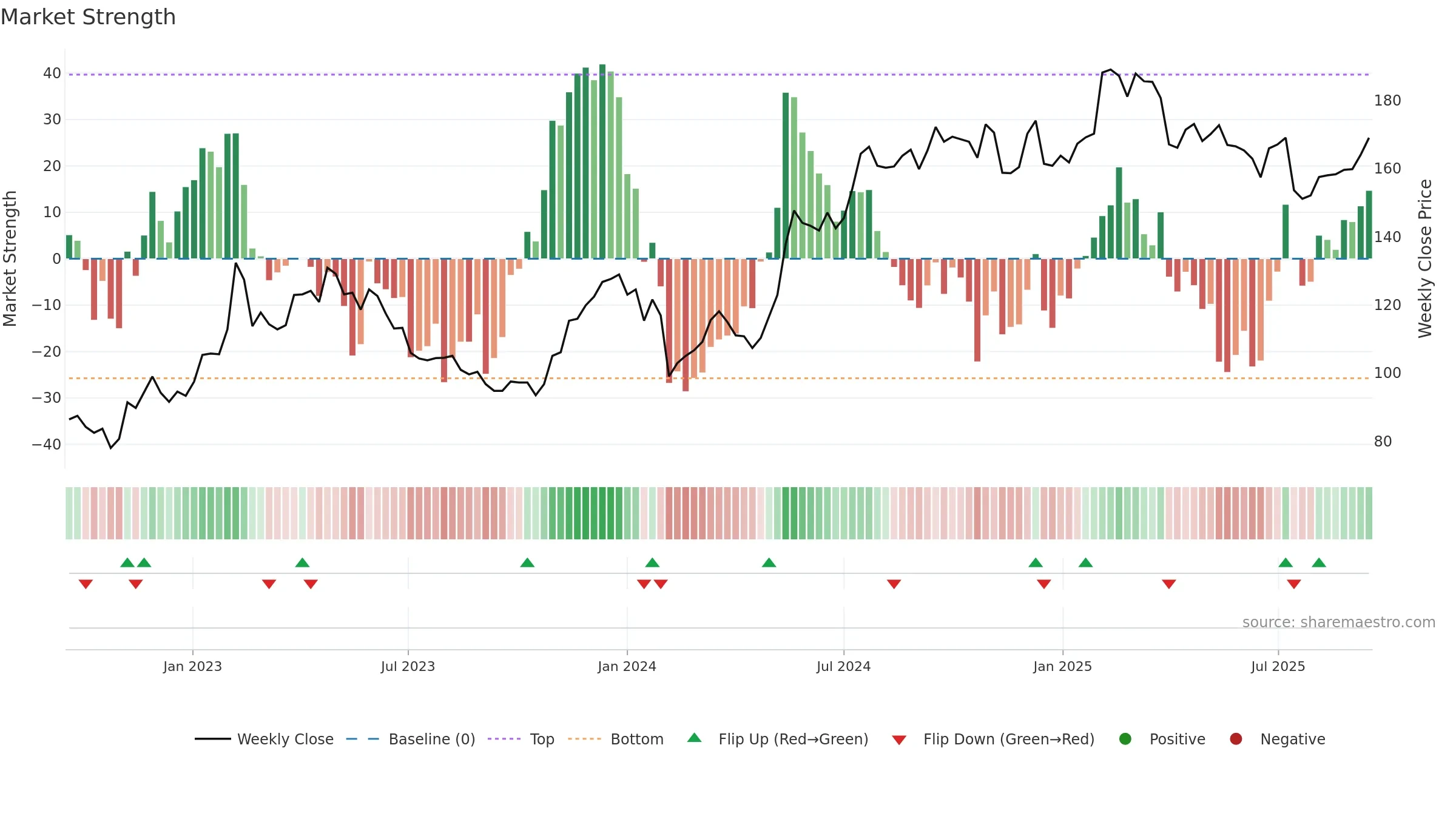The width and height of the screenshot is (1456, 819).
Task: Click the Weekly Close legend entry
Action: pyautogui.click(x=264, y=739)
